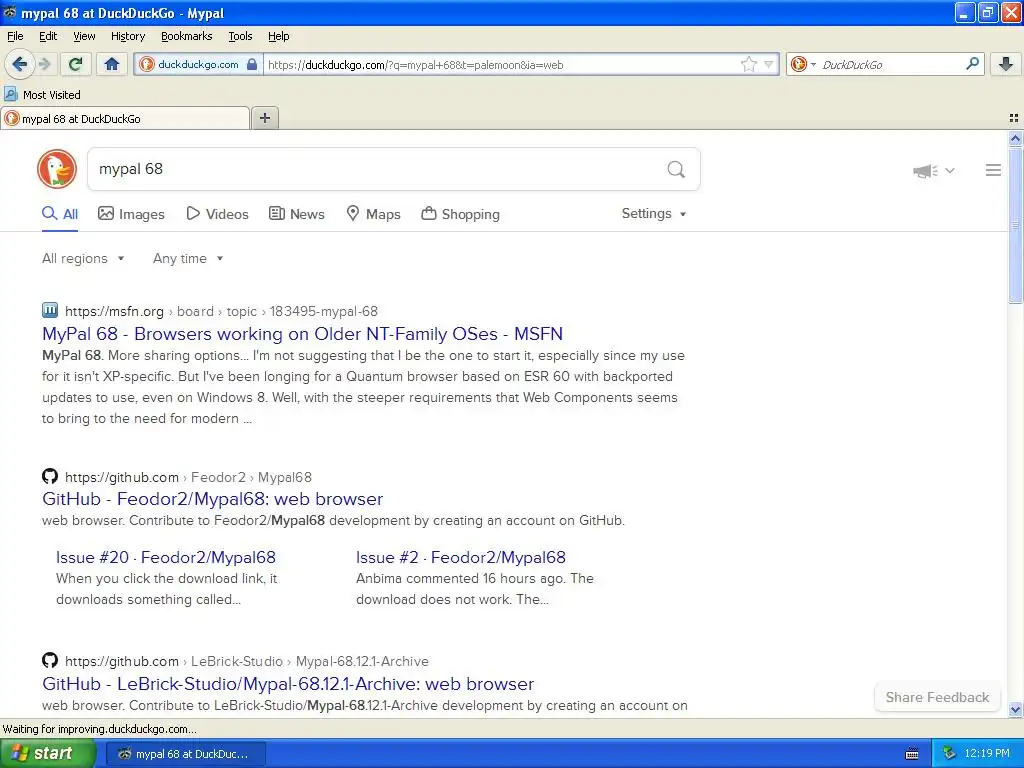Open the megaphone announcements dropdown
The image size is (1024, 768).
point(933,170)
